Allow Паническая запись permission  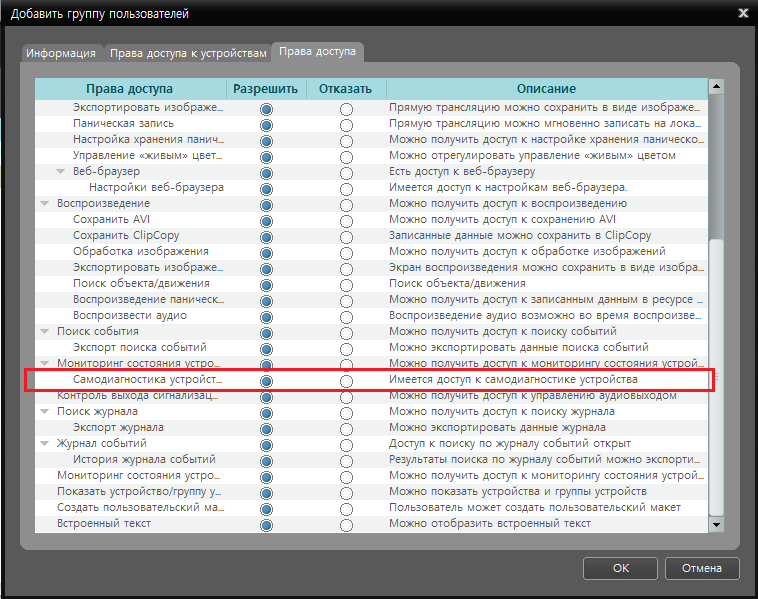[266, 125]
